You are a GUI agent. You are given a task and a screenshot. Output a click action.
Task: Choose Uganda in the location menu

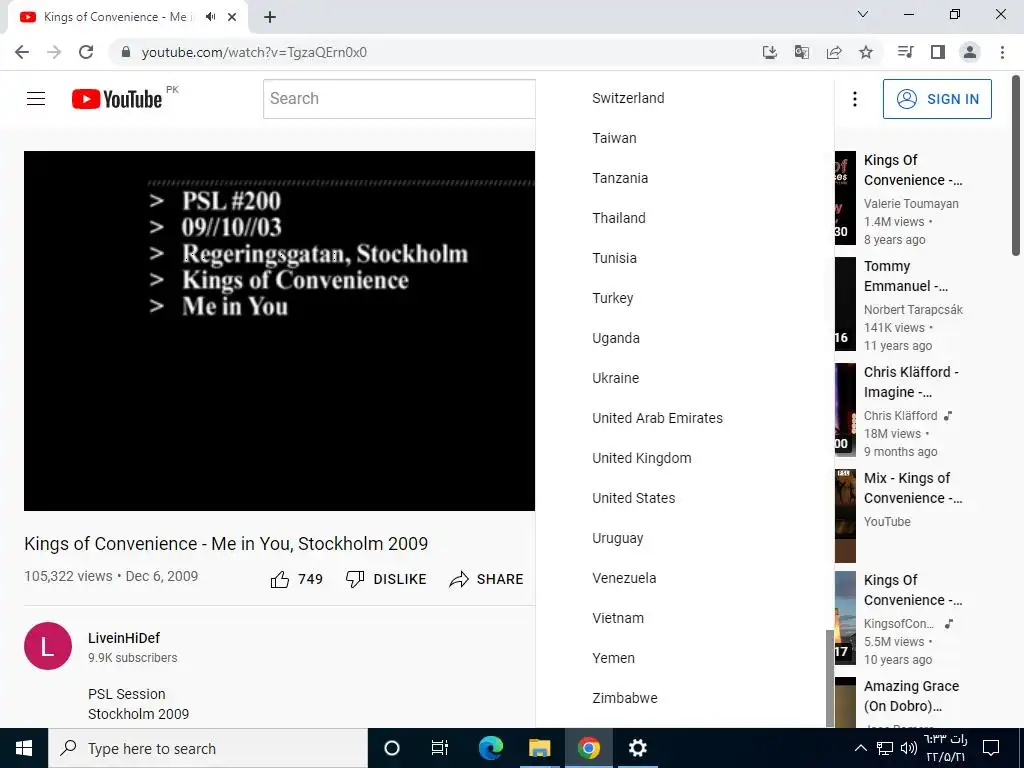616,338
